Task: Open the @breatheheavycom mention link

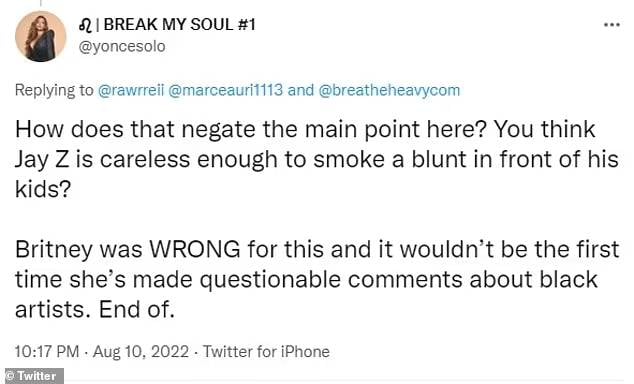Action: (x=389, y=90)
